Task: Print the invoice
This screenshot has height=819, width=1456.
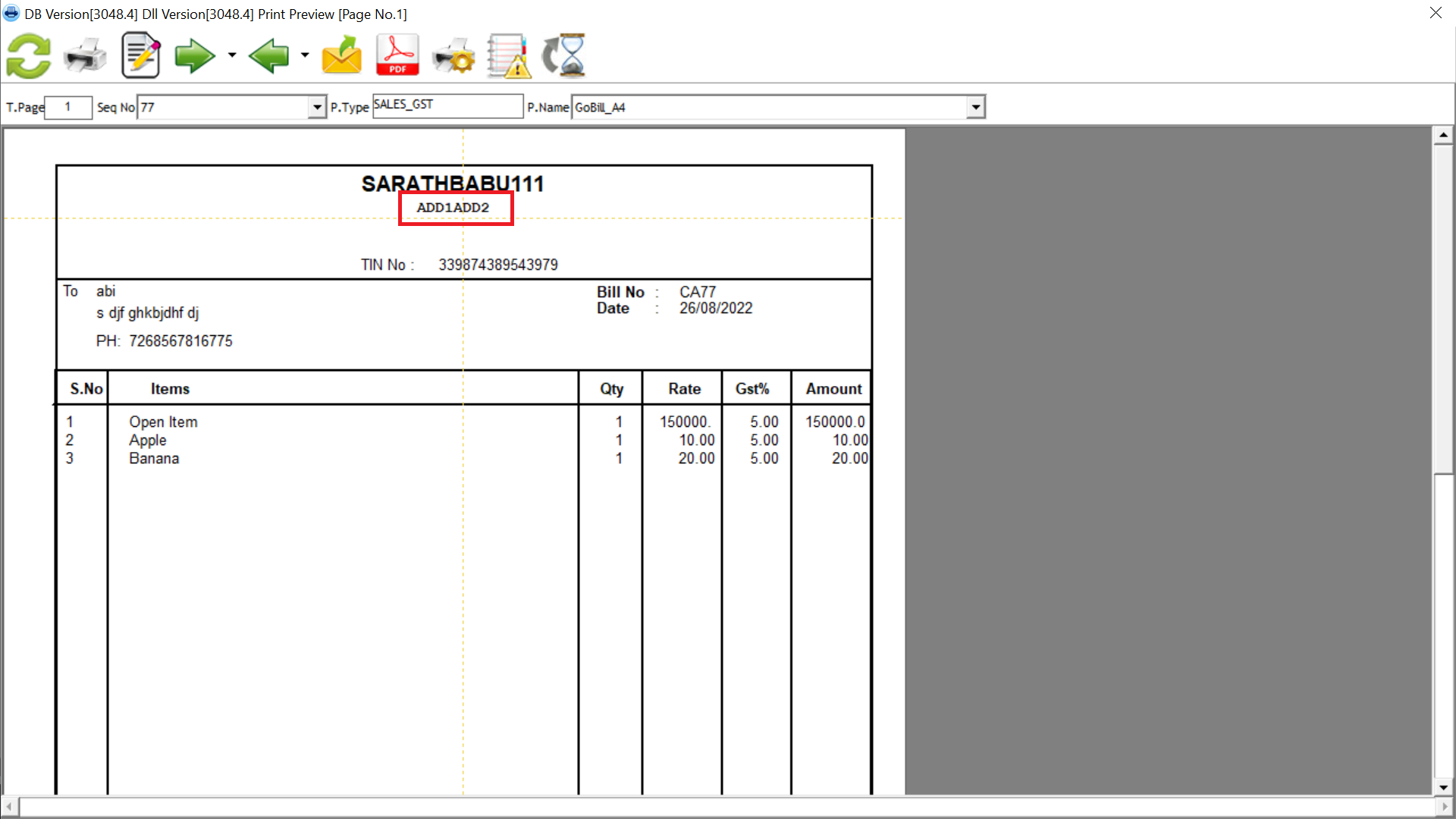Action: click(x=84, y=55)
